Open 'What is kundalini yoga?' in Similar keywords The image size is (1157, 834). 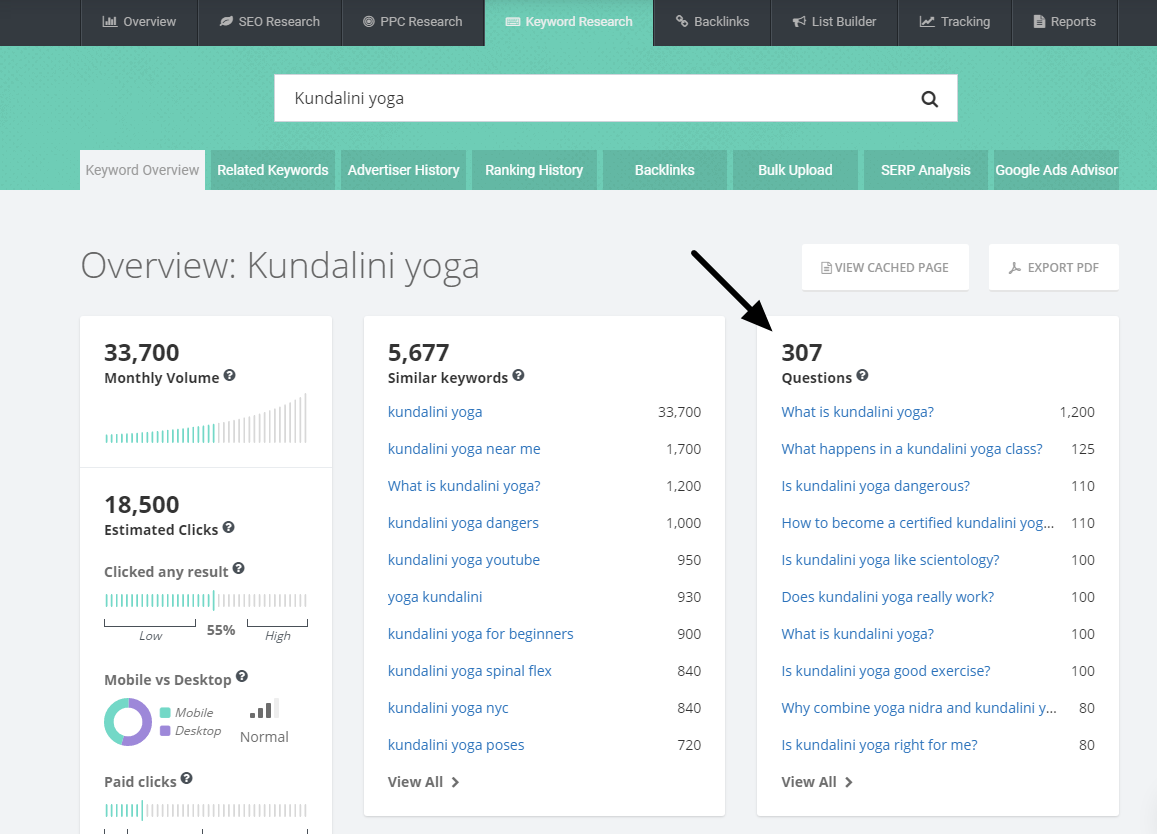pyautogui.click(x=464, y=486)
